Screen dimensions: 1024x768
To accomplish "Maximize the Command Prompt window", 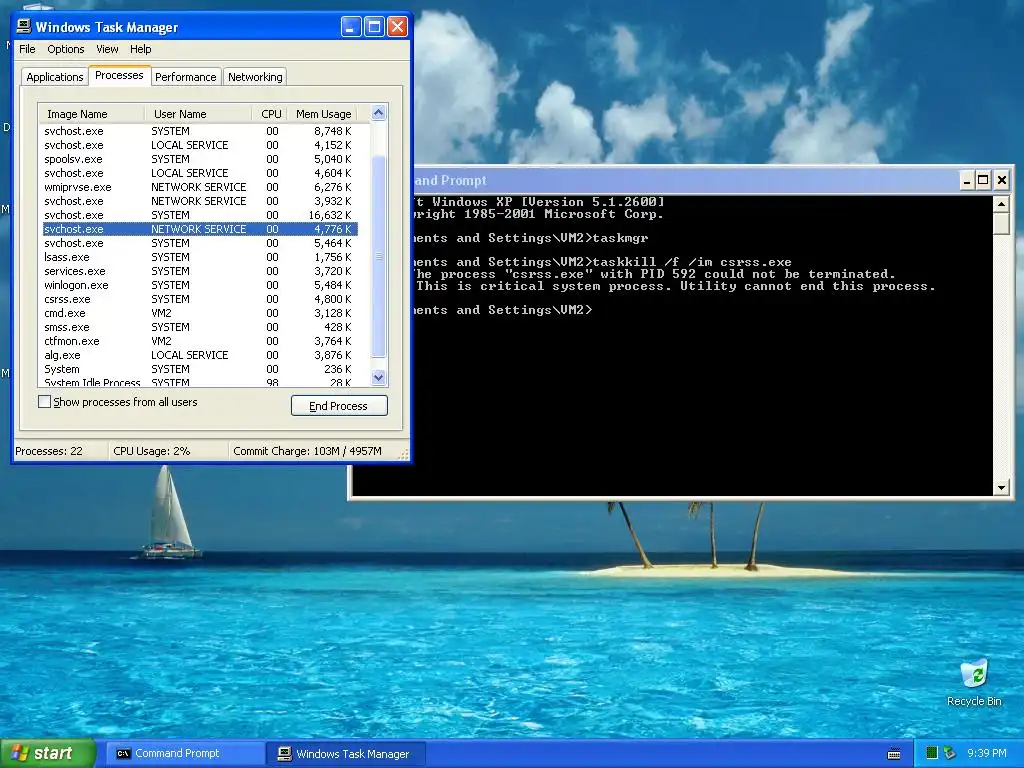I will coord(984,180).
